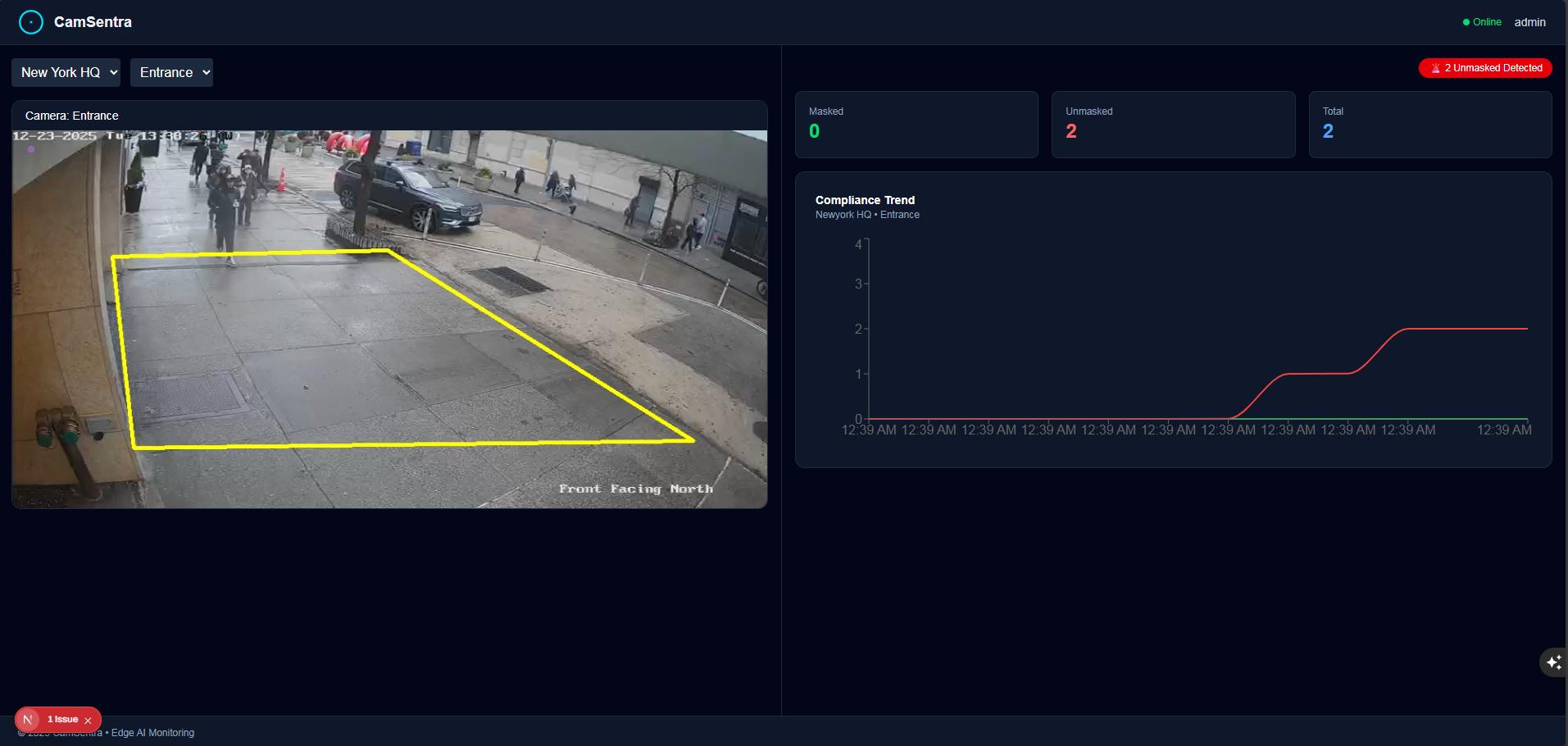The image size is (1568, 746).
Task: Click the Camera: Entrance label
Action: coord(72,116)
